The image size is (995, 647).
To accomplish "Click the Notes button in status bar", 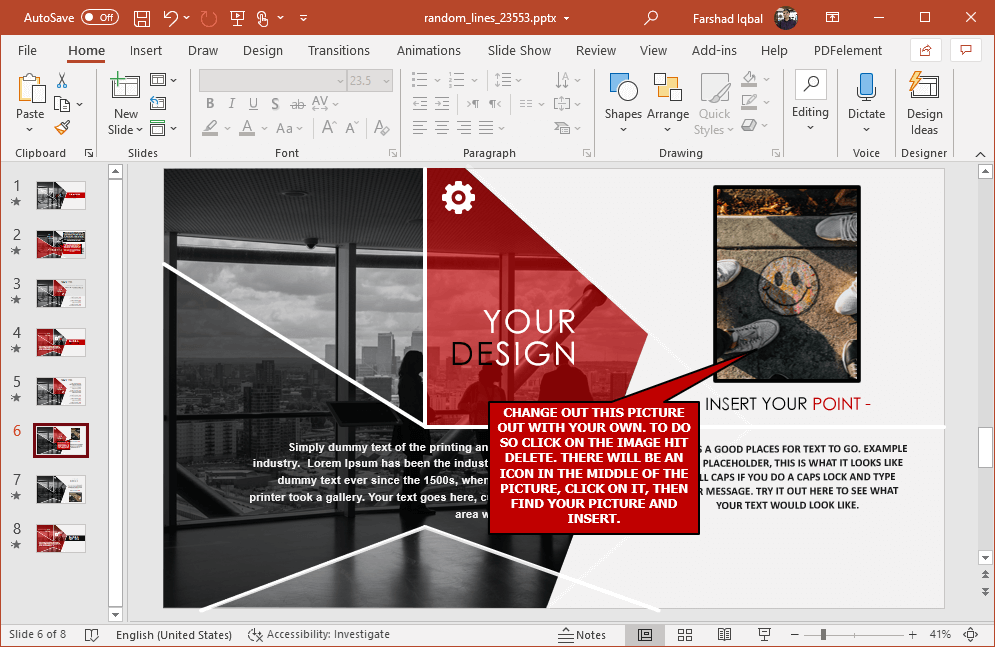I will tap(585, 634).
